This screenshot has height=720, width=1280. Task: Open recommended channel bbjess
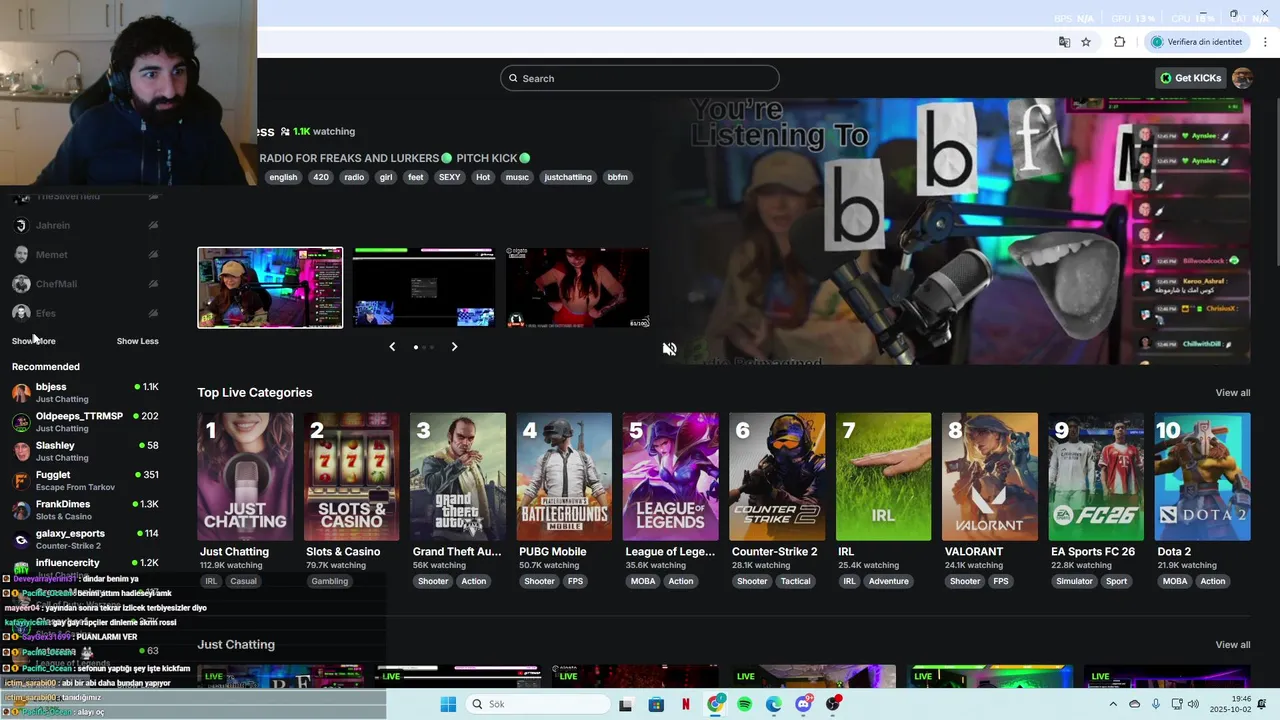[x=85, y=392]
